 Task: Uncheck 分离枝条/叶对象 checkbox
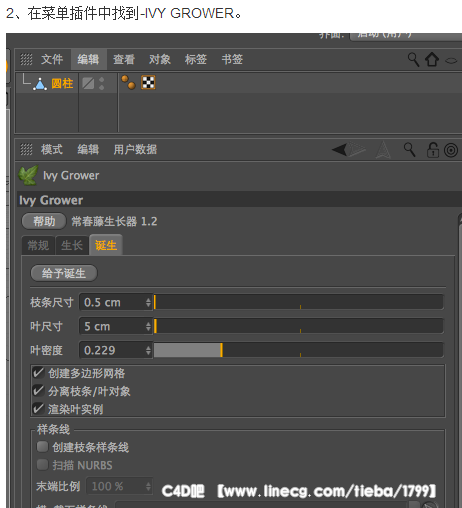38,391
